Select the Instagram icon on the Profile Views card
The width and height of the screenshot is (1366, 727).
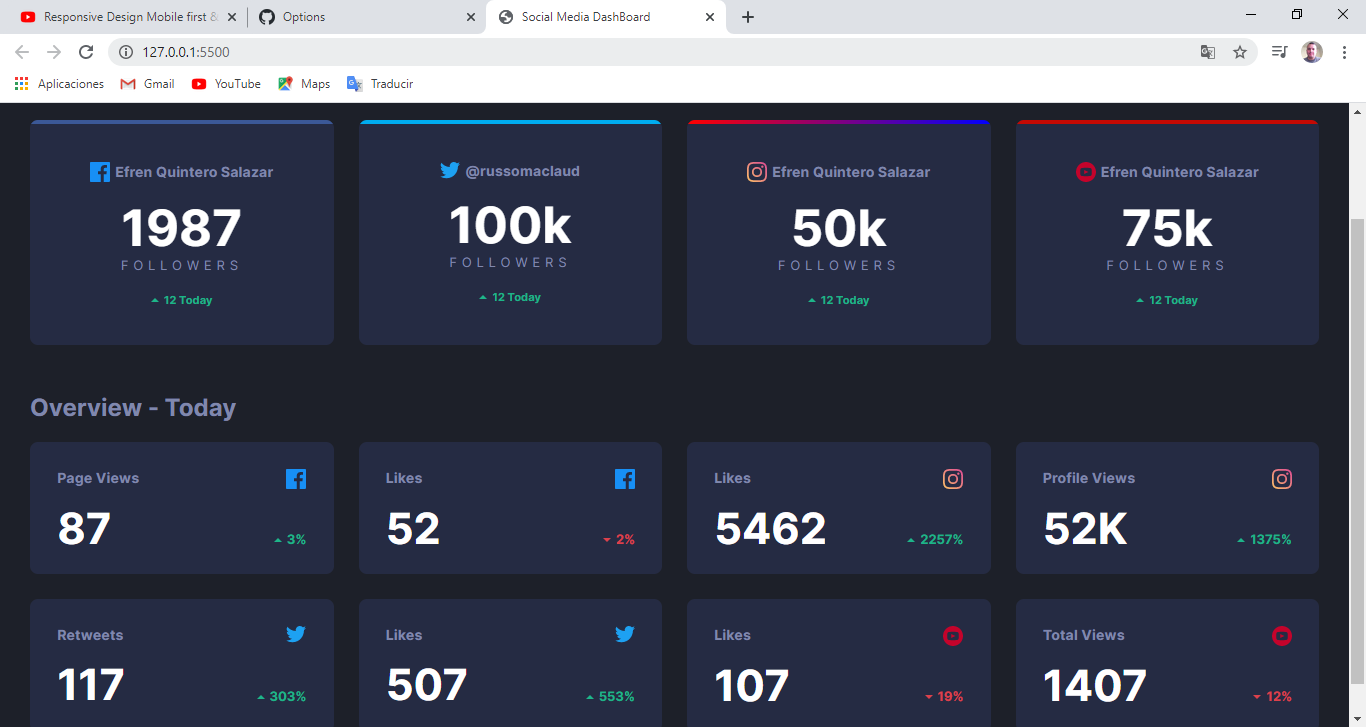pos(1282,479)
